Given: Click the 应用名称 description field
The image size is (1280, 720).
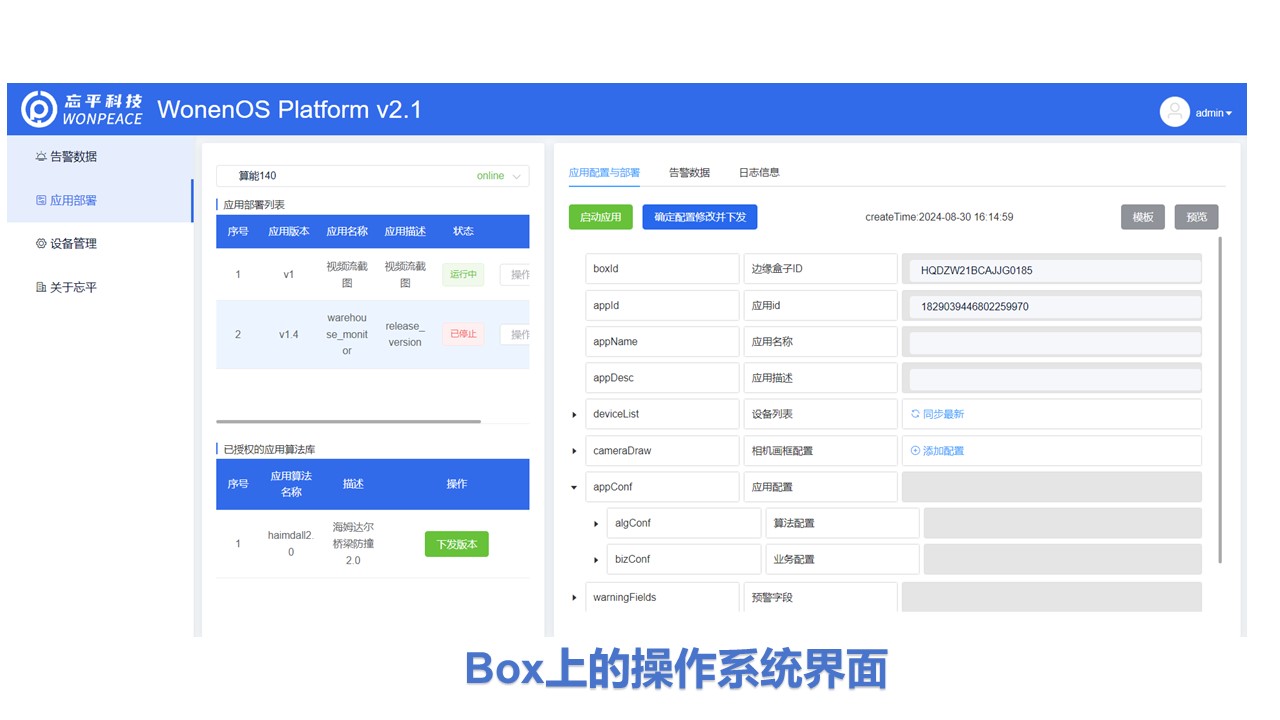Looking at the screenshot, I should click(x=820, y=341).
